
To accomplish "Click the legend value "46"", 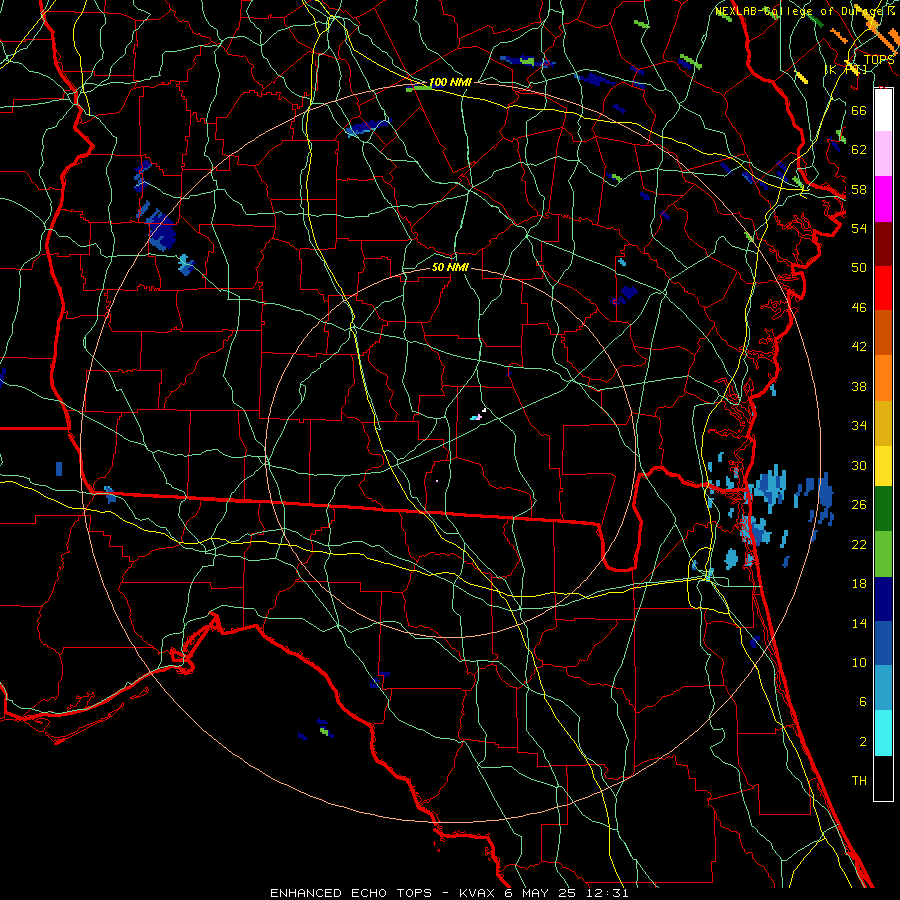I will (859, 308).
